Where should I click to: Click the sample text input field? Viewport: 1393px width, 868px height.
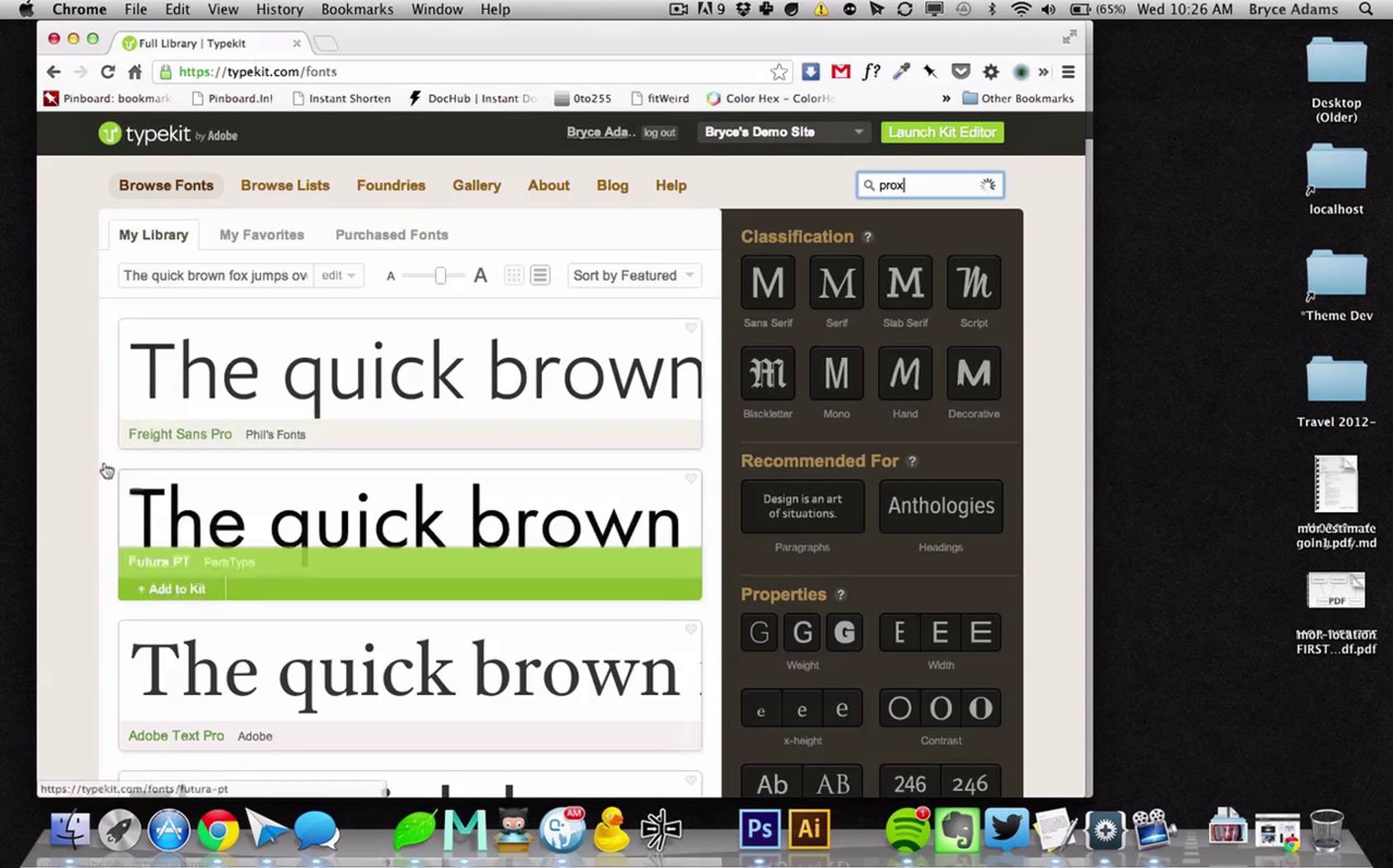216,275
